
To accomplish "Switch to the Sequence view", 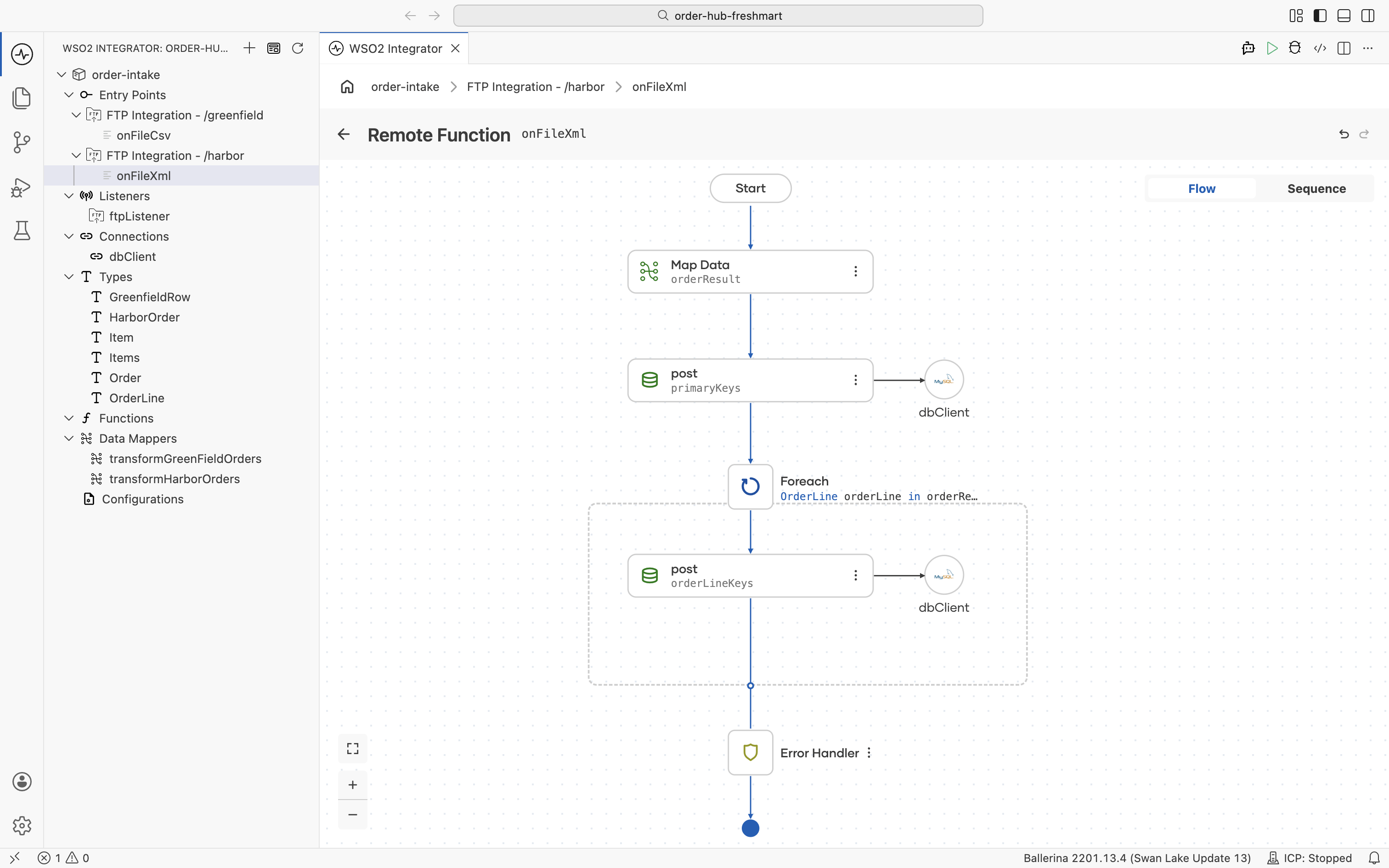I will pyautogui.click(x=1316, y=189).
